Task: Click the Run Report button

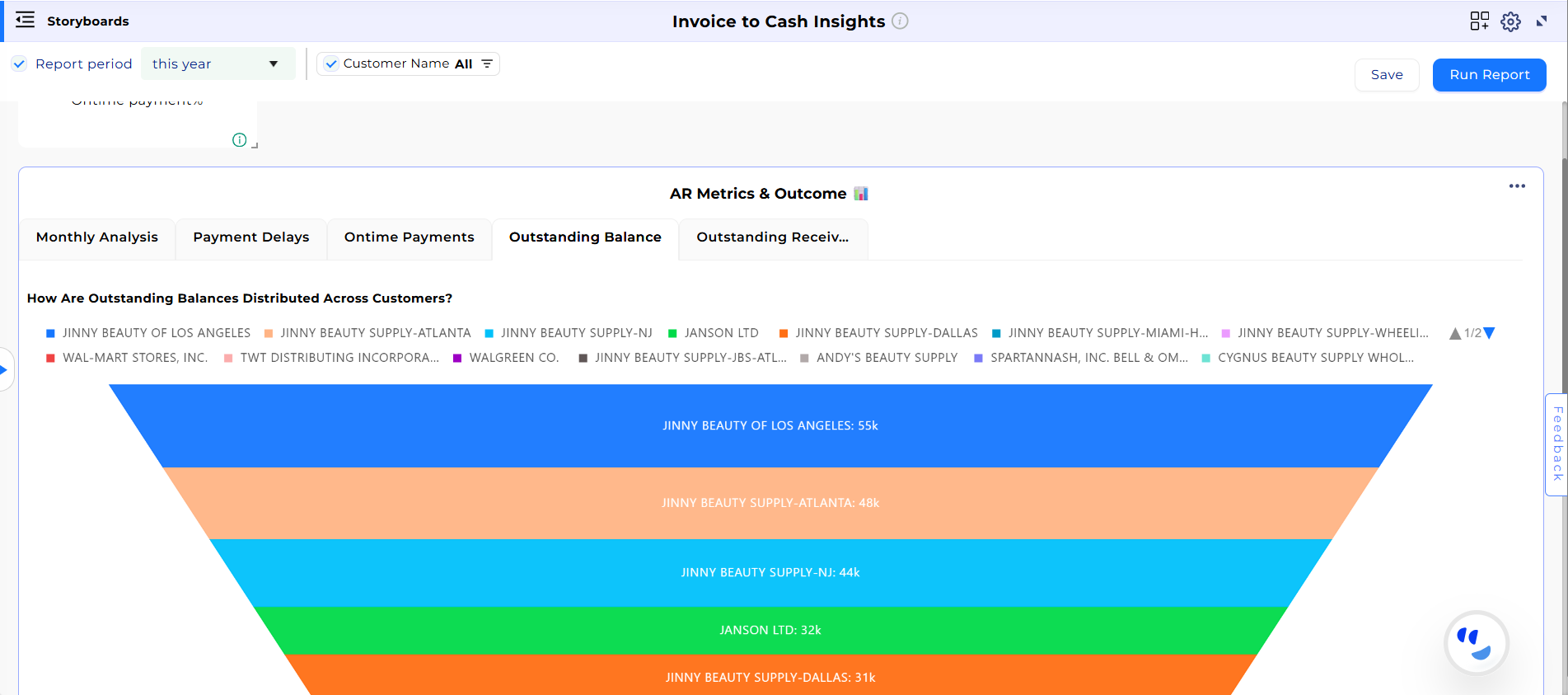Action: click(1489, 75)
